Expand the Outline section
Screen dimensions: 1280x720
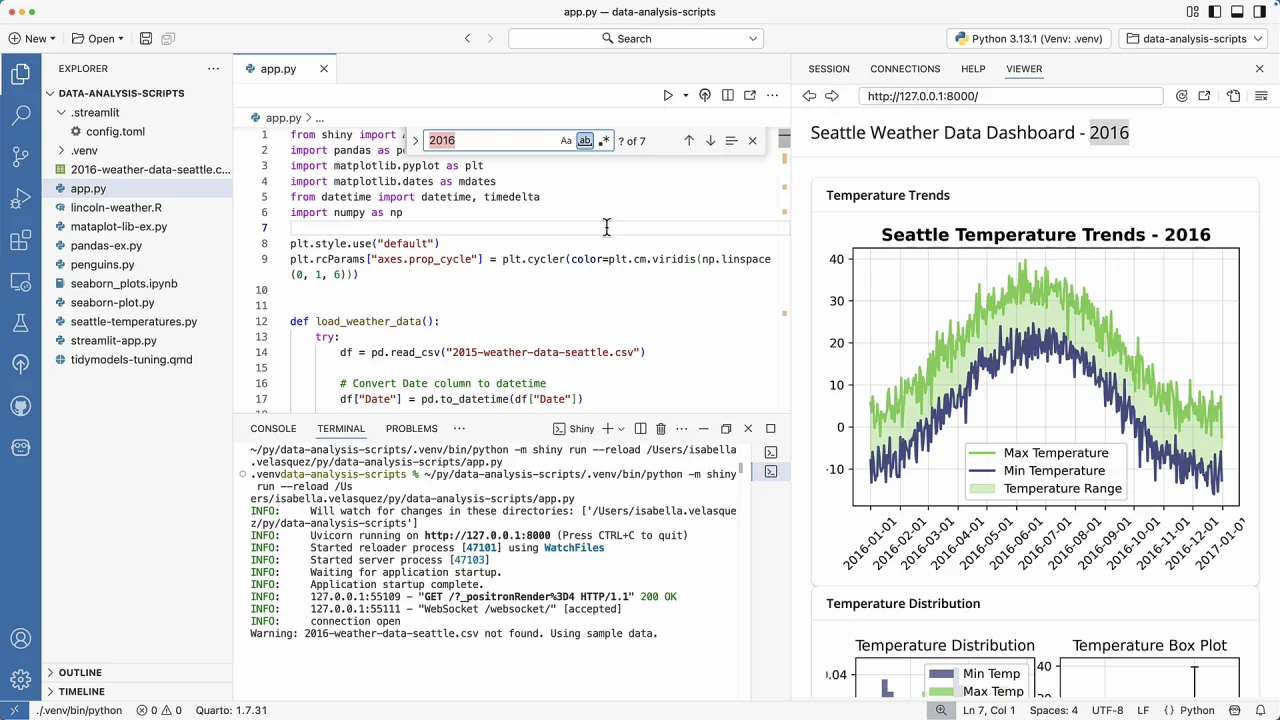click(x=80, y=672)
